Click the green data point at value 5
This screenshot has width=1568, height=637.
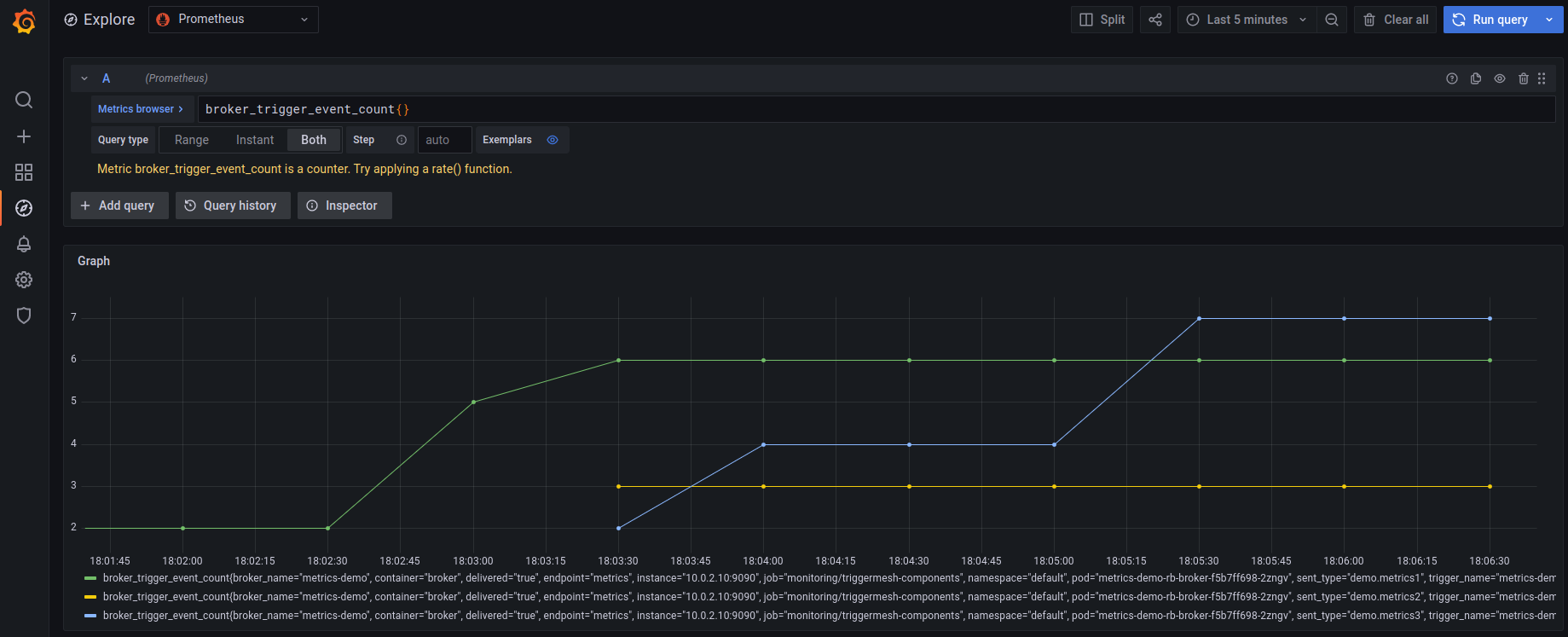(474, 402)
